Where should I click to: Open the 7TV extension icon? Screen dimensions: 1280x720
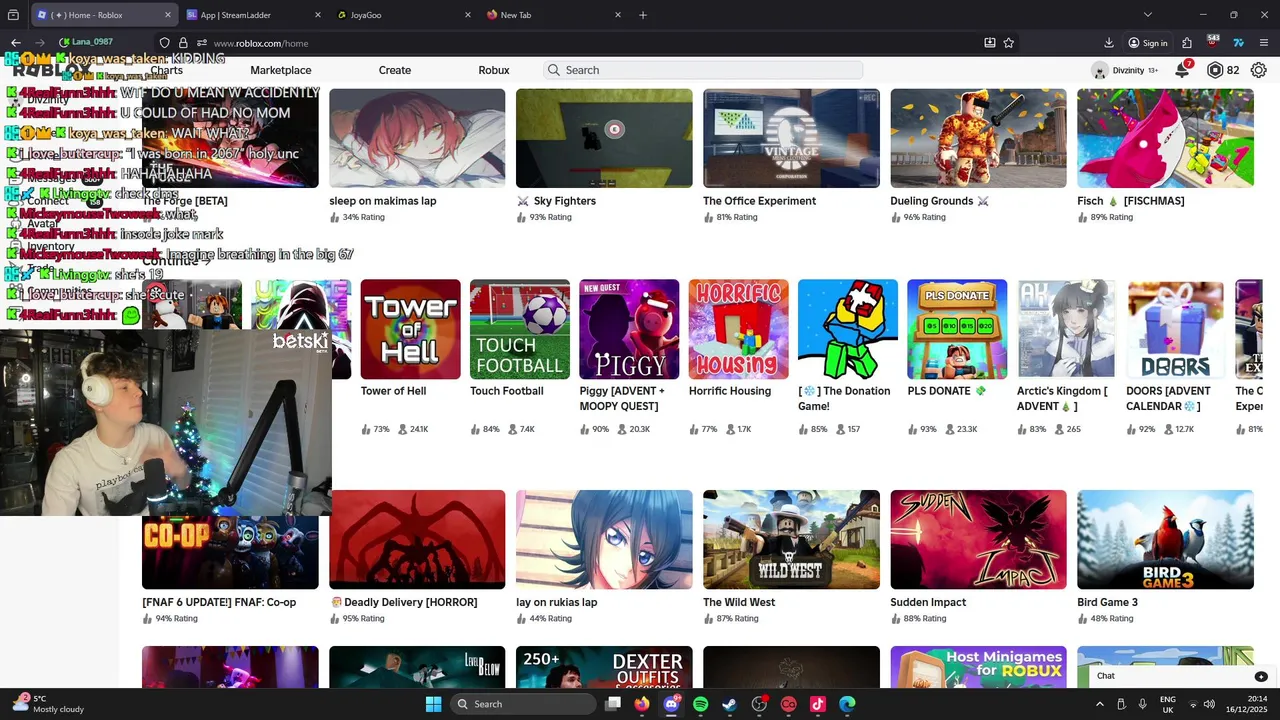pos(1238,43)
